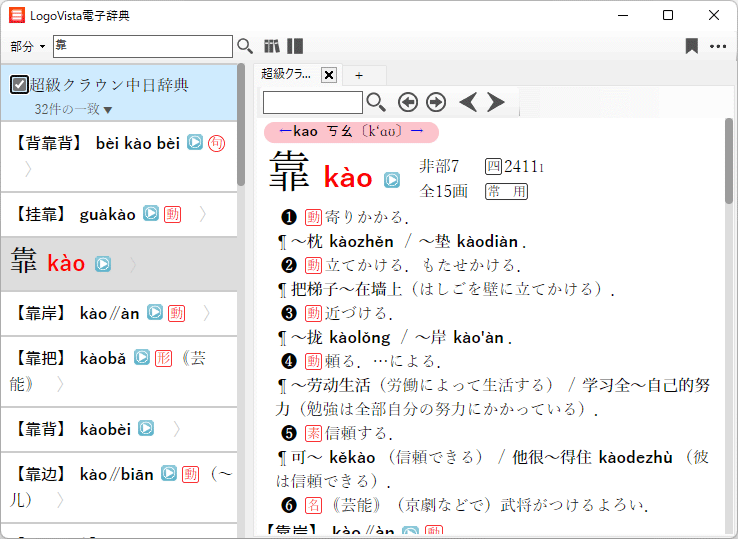Uncheck the 超級クラウン中日辞典 checkbox
The width and height of the screenshot is (738, 539).
[19, 85]
